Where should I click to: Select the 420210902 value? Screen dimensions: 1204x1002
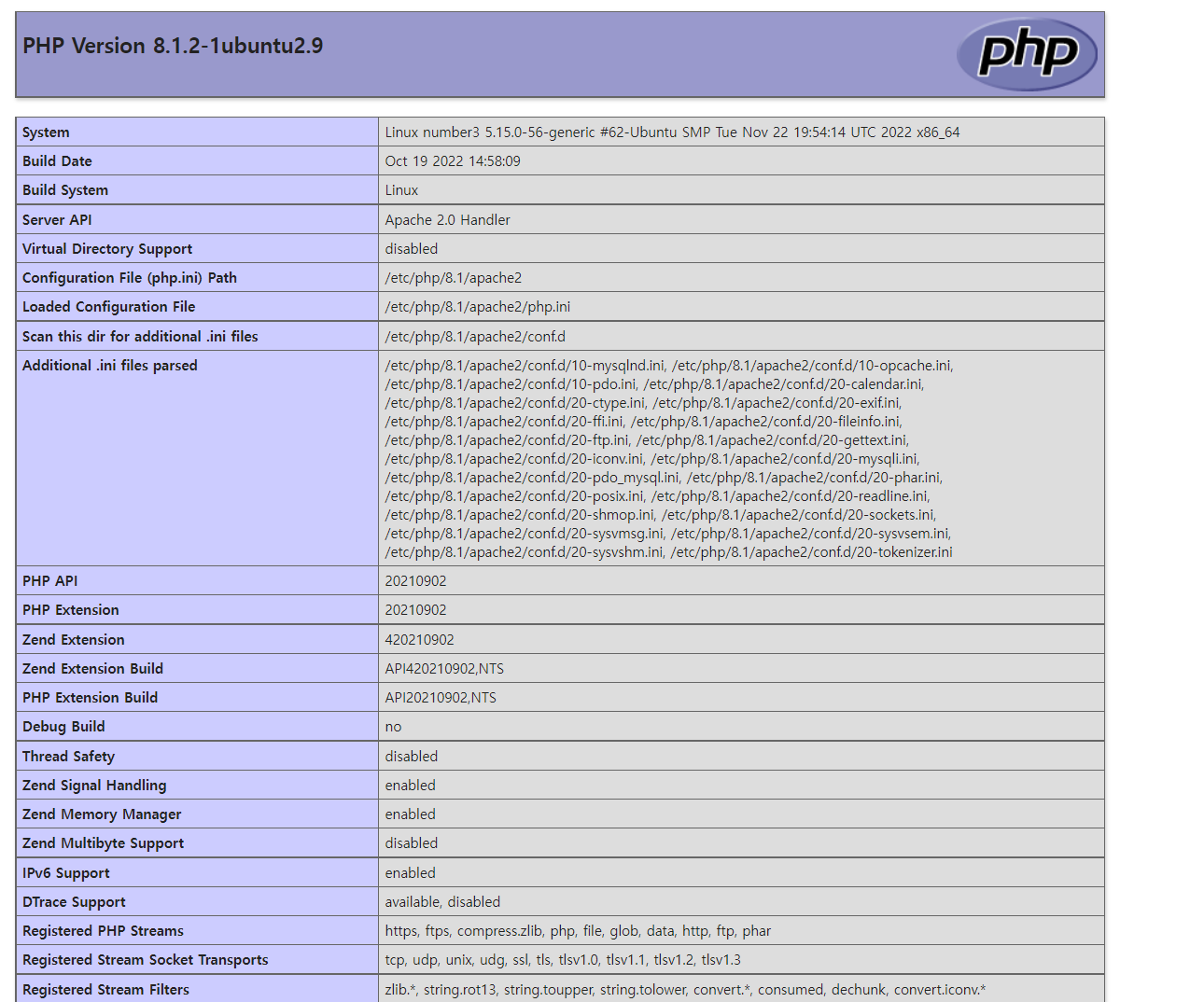pyautogui.click(x=419, y=640)
